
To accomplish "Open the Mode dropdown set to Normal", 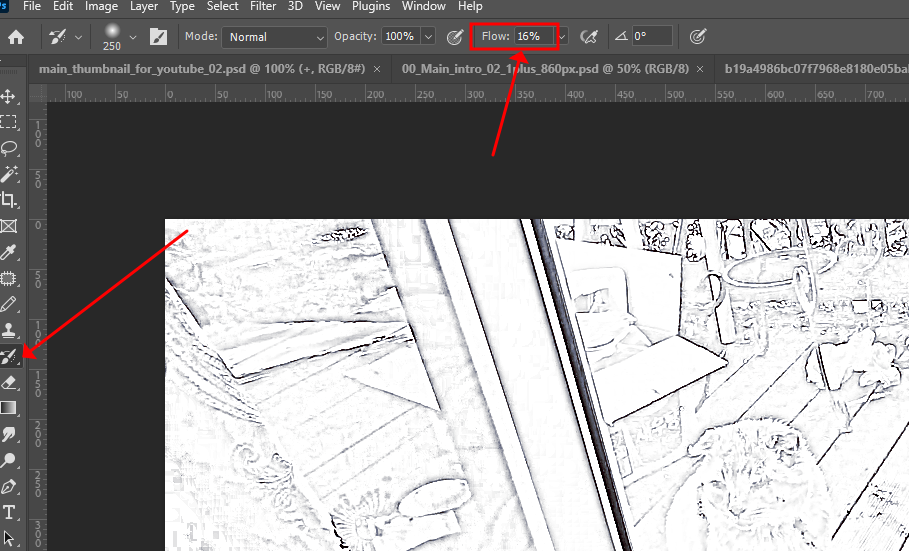I will click(274, 37).
